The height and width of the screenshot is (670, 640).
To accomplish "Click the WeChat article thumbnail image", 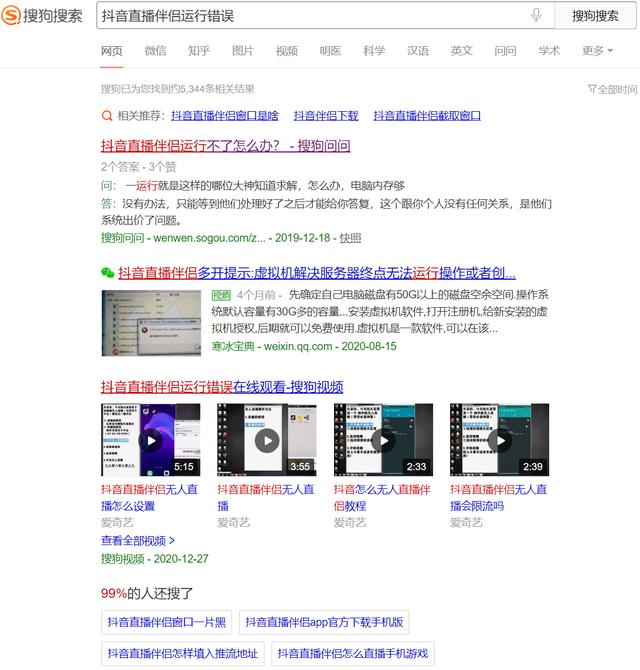I will coord(151,323).
